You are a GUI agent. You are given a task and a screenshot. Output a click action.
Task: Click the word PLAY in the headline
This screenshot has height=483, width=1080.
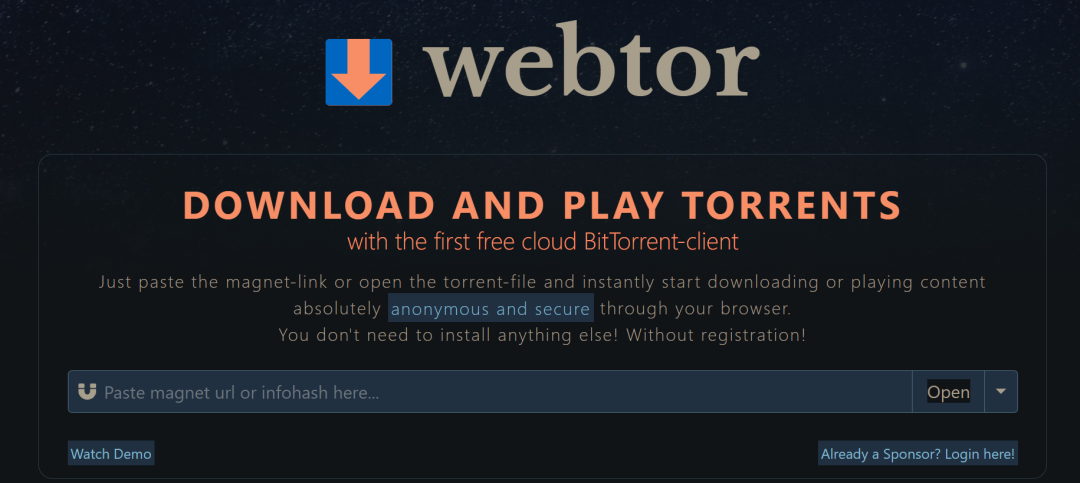coord(613,205)
